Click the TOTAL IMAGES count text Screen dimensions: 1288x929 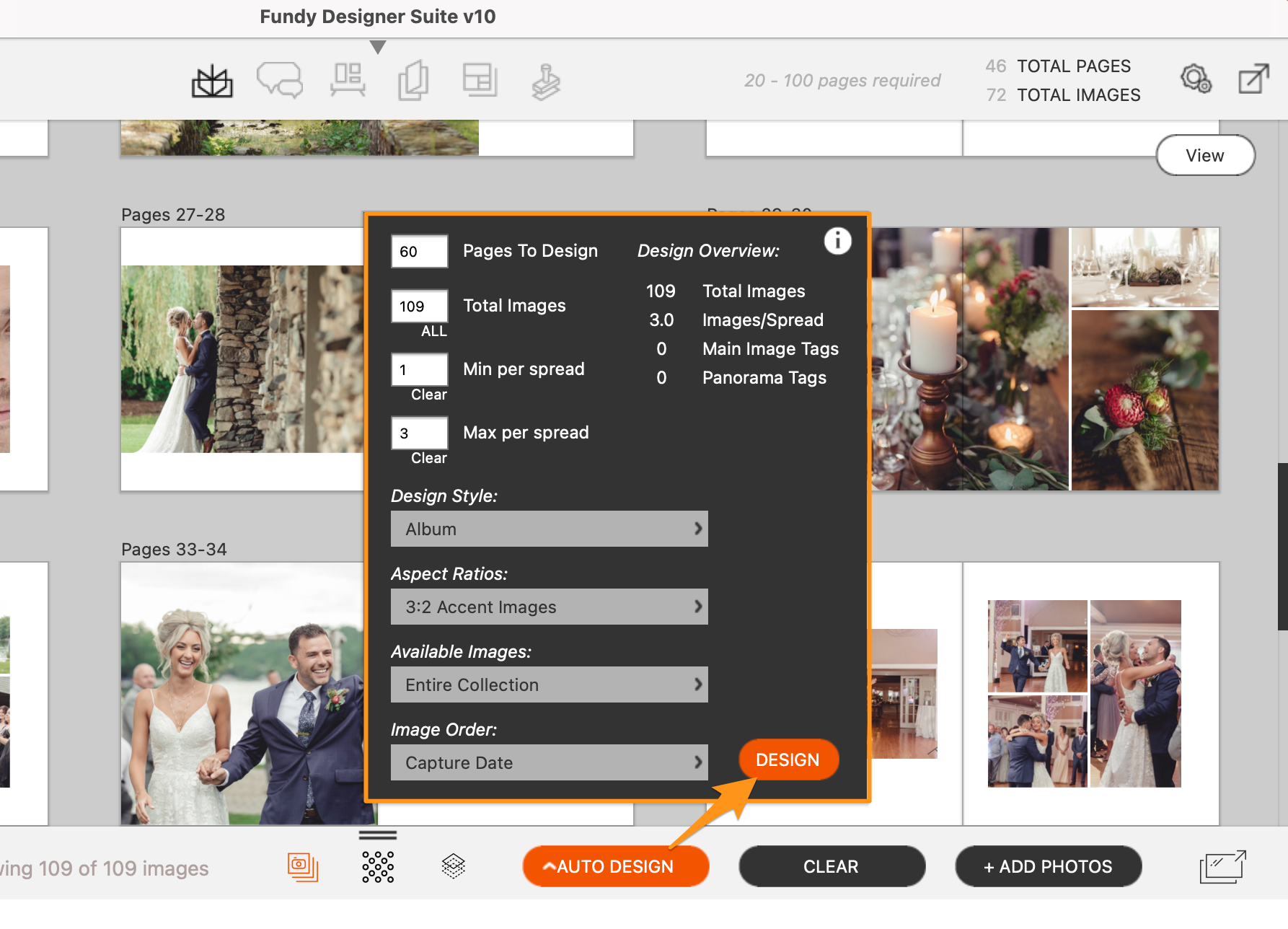pos(1063,94)
